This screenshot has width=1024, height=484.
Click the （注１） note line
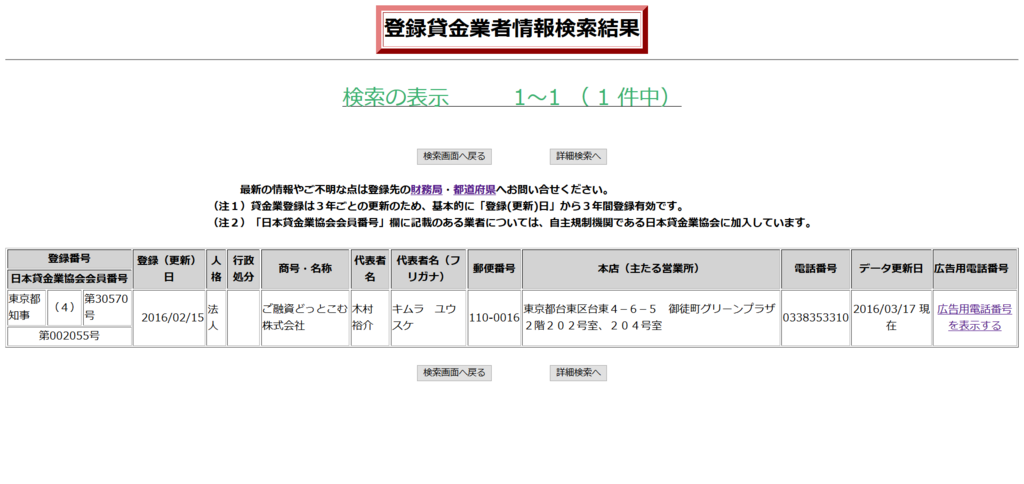click(447, 206)
